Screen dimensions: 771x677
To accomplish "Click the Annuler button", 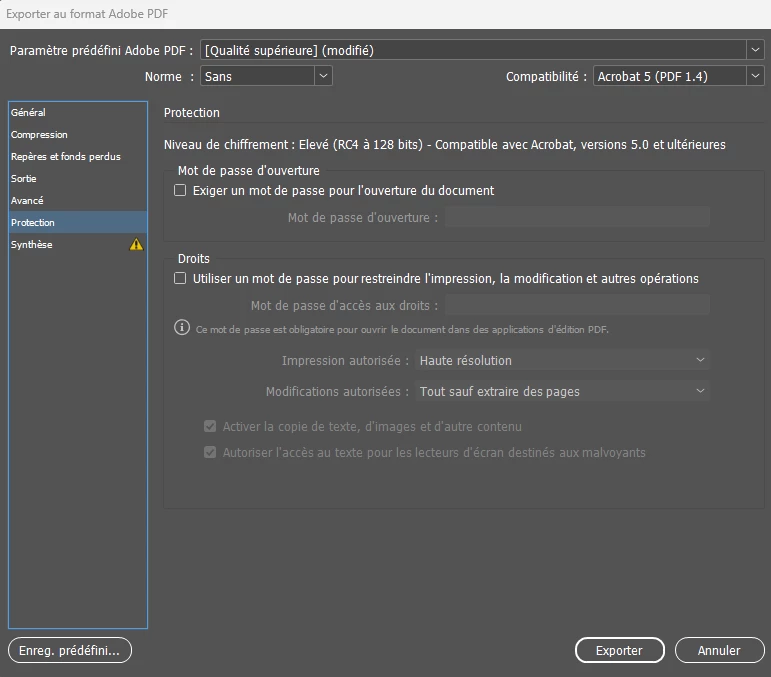I will point(719,650).
